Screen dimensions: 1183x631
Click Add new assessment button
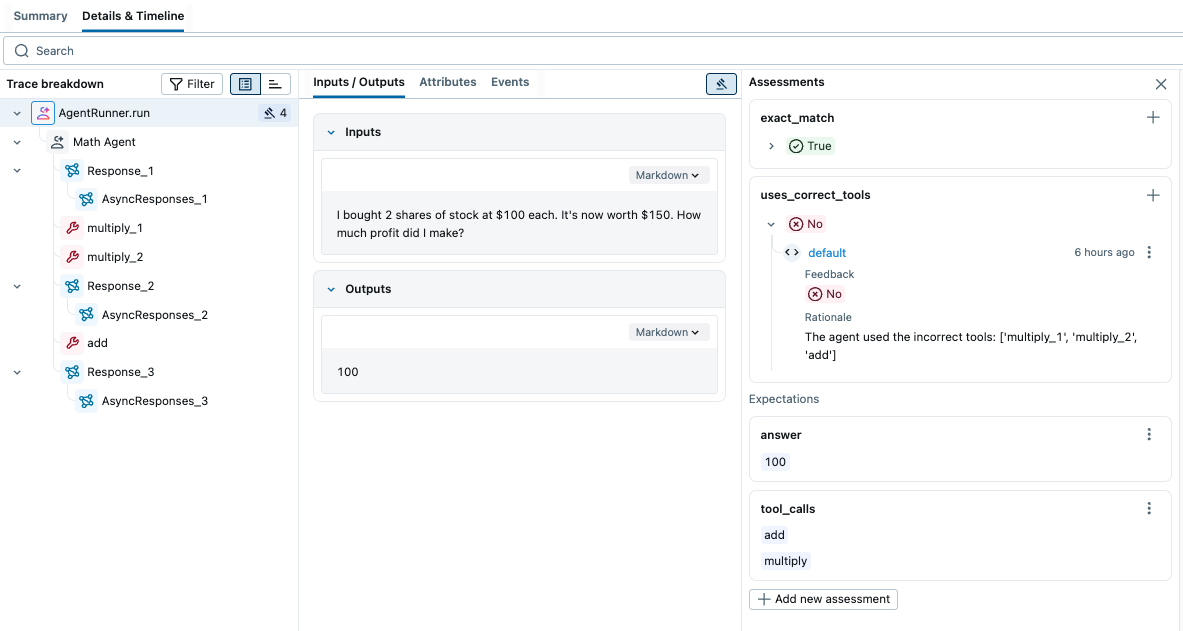click(x=823, y=599)
